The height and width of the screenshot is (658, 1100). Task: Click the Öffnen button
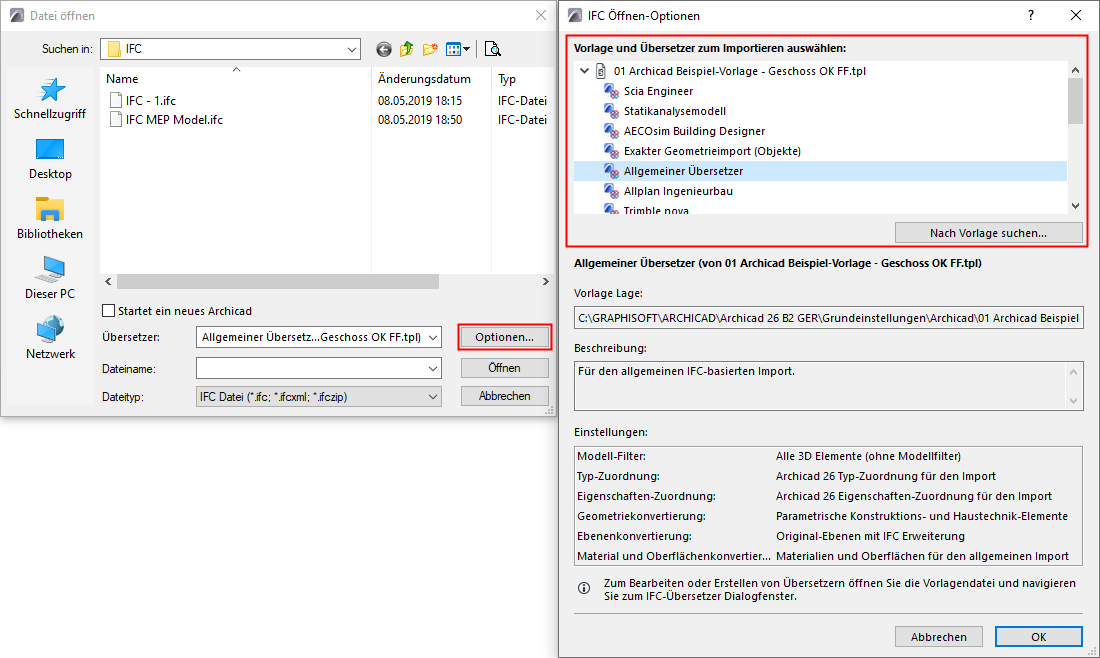[x=504, y=368]
